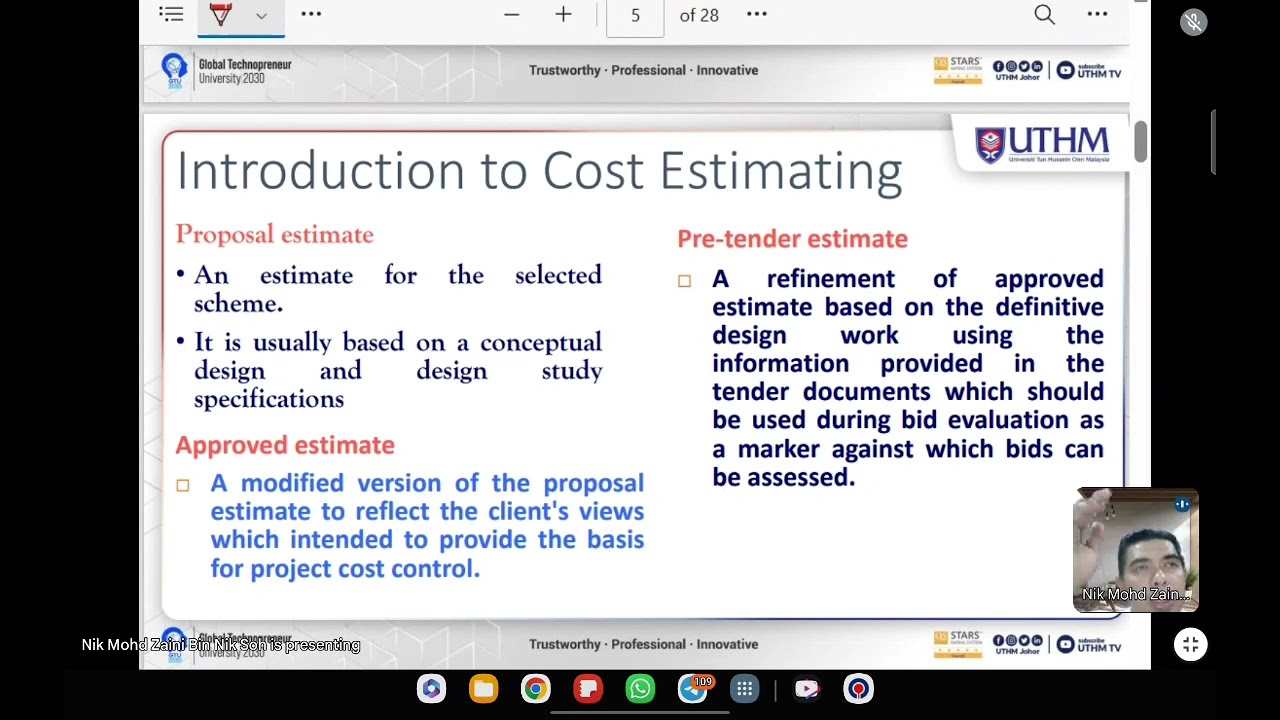
Task: Exit full screen with the collapse icon
Action: (1190, 645)
